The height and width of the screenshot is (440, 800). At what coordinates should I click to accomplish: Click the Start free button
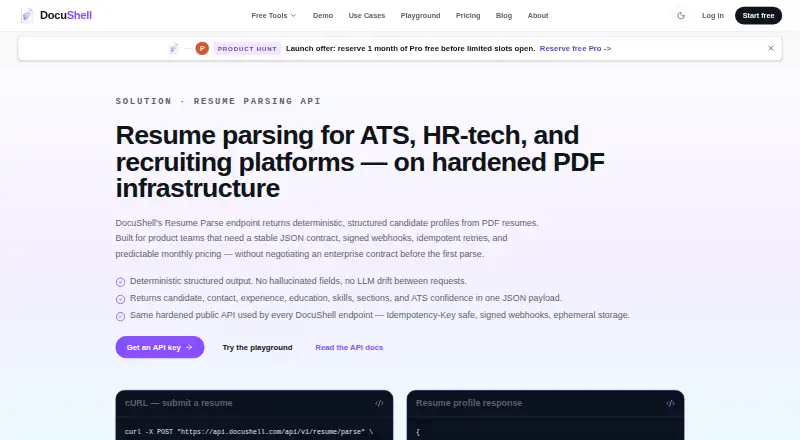click(758, 16)
